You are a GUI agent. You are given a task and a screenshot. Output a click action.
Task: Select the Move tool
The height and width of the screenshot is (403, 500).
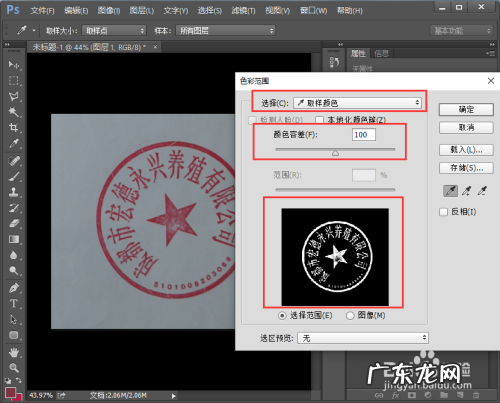(14, 64)
